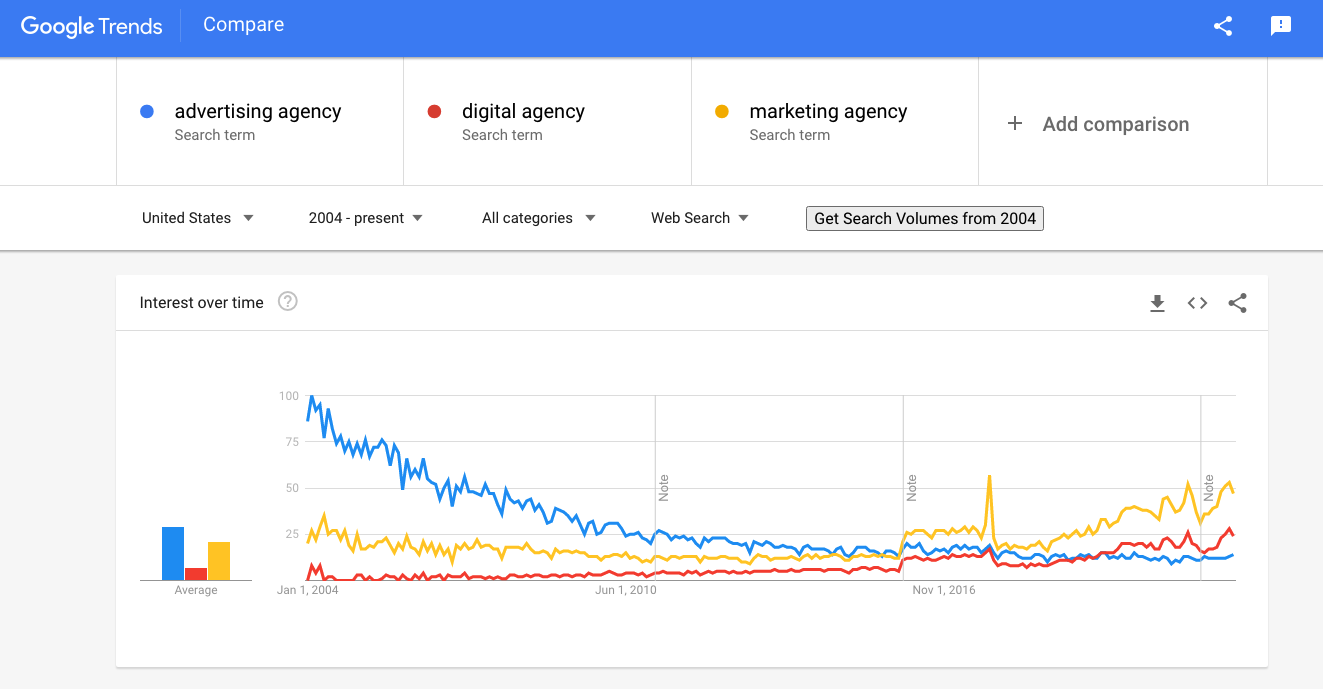Download the Interest over time chart data
The image size is (1323, 689).
coord(1157,303)
